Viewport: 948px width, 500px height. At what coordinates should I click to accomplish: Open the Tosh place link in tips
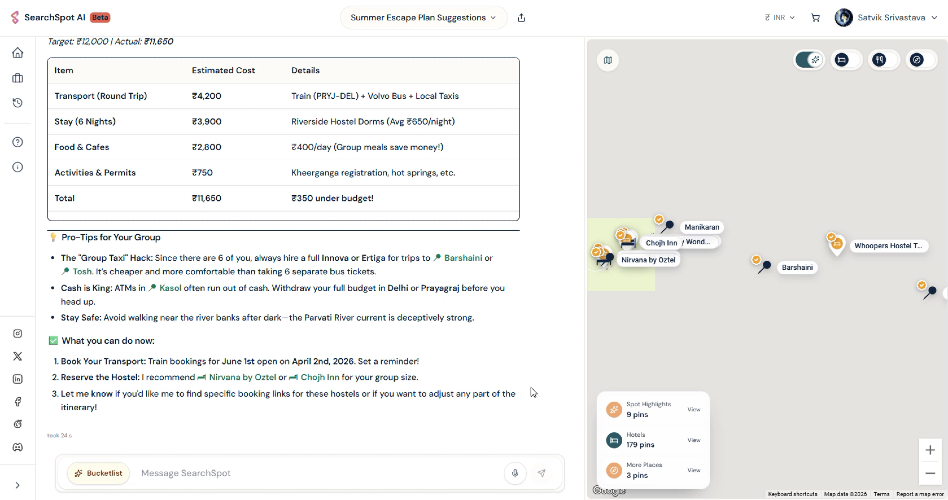(77, 271)
